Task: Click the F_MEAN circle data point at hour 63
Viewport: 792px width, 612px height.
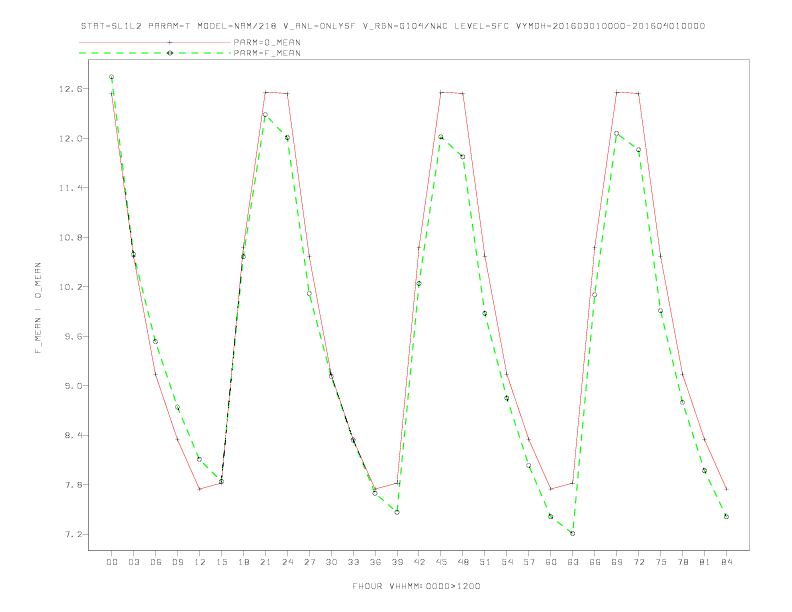Action: (573, 533)
